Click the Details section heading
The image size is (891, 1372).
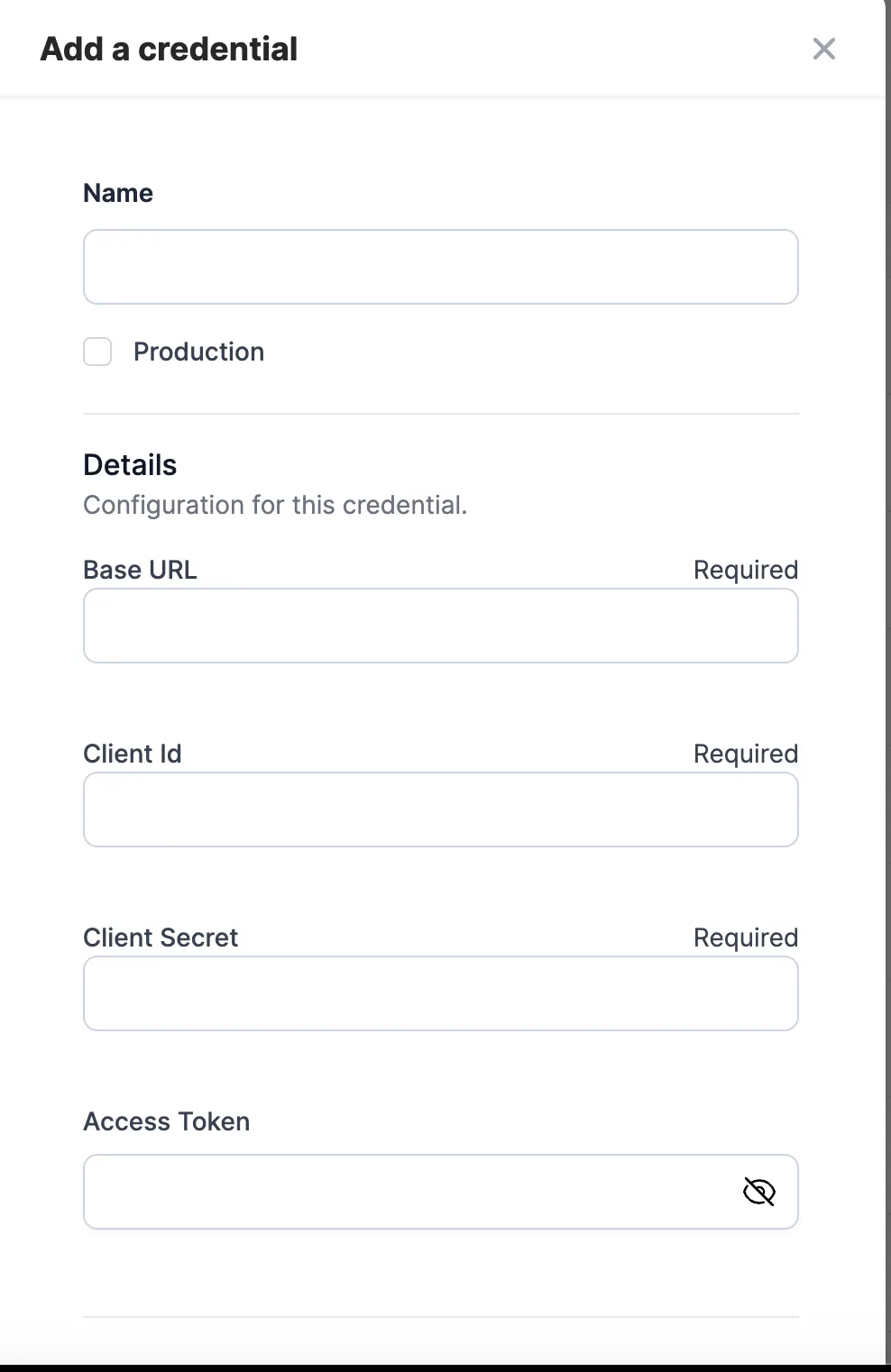click(130, 465)
